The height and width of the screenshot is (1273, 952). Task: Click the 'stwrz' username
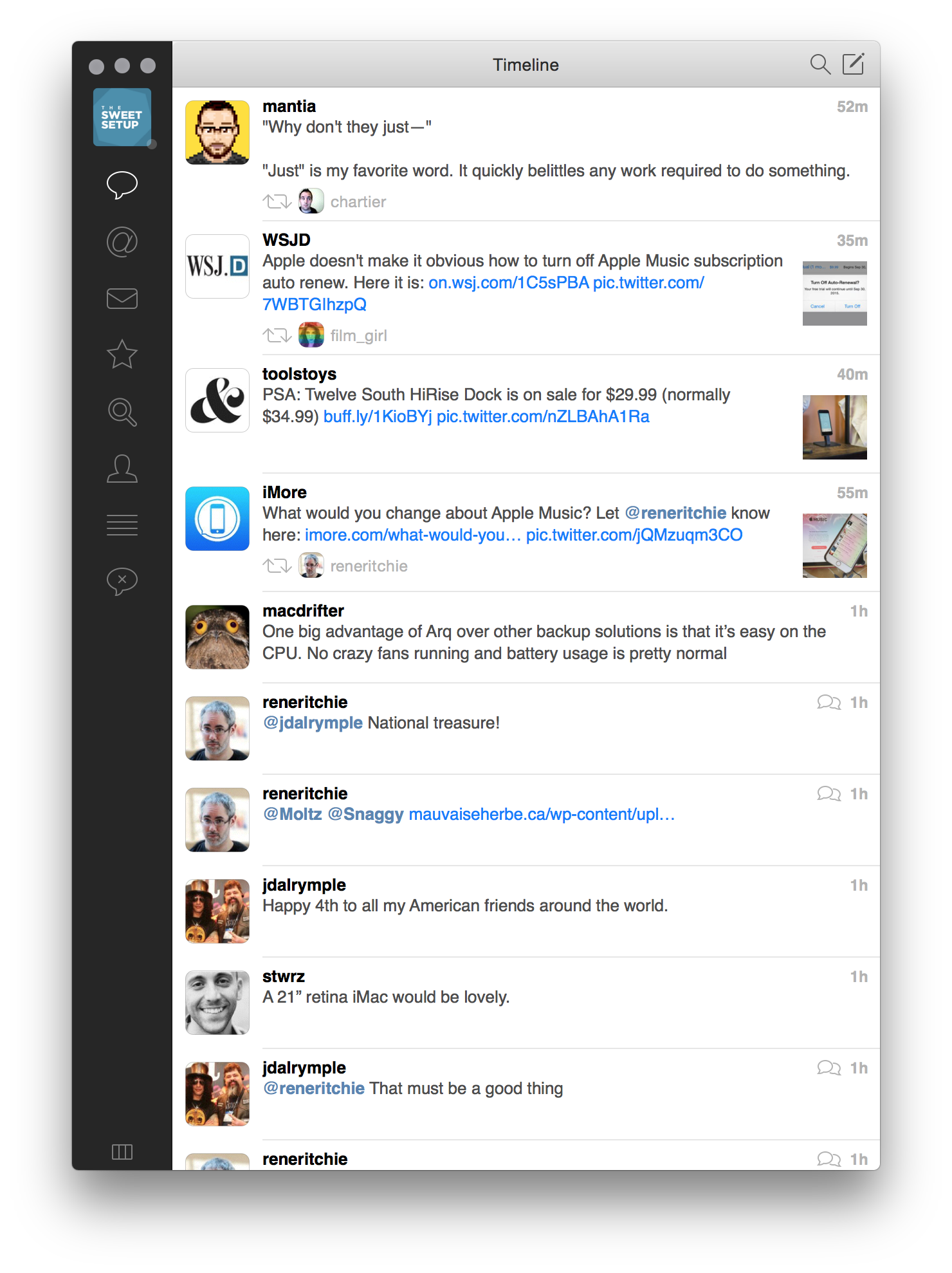pos(284,977)
